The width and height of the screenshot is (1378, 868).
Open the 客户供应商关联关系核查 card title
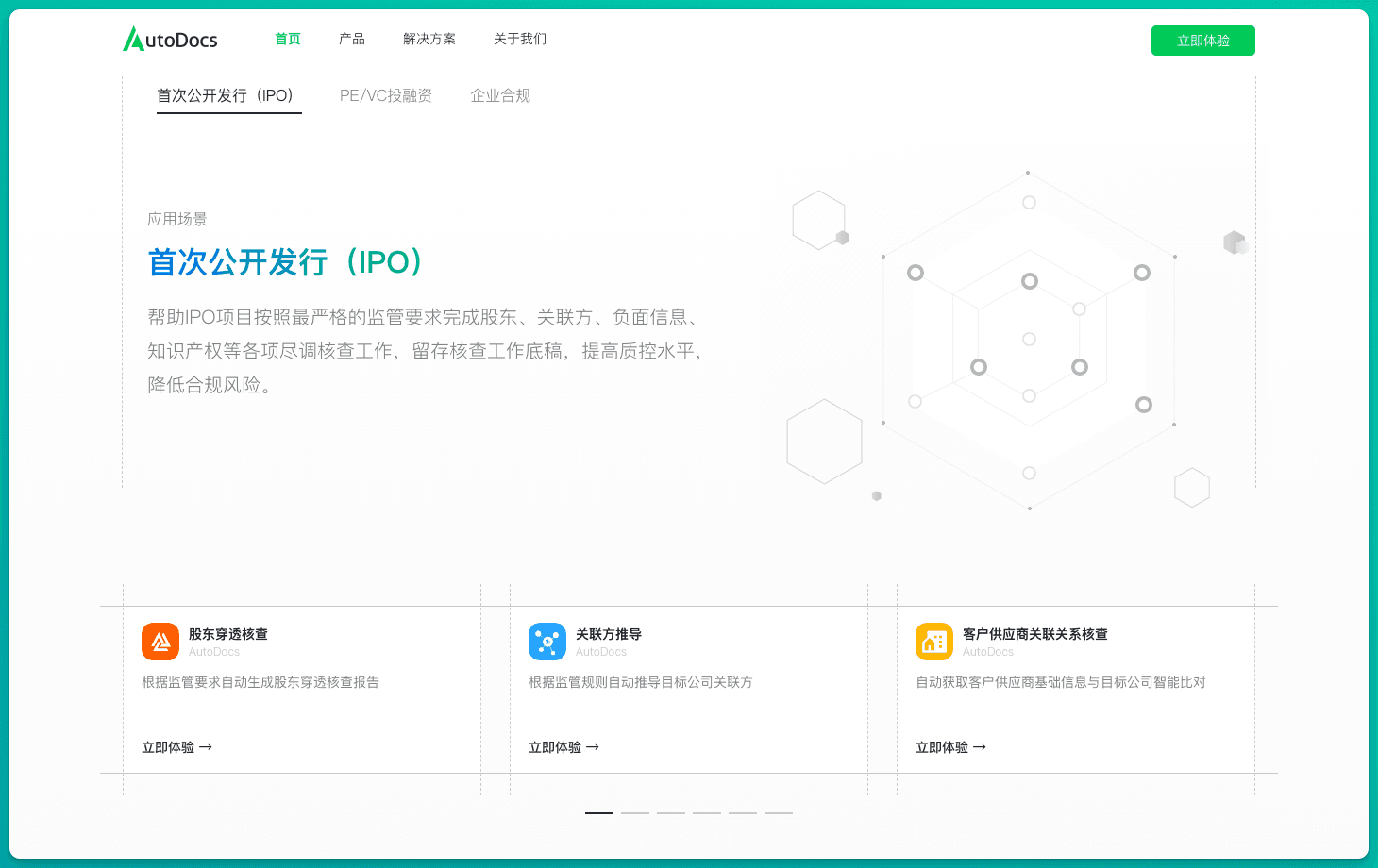click(1035, 634)
